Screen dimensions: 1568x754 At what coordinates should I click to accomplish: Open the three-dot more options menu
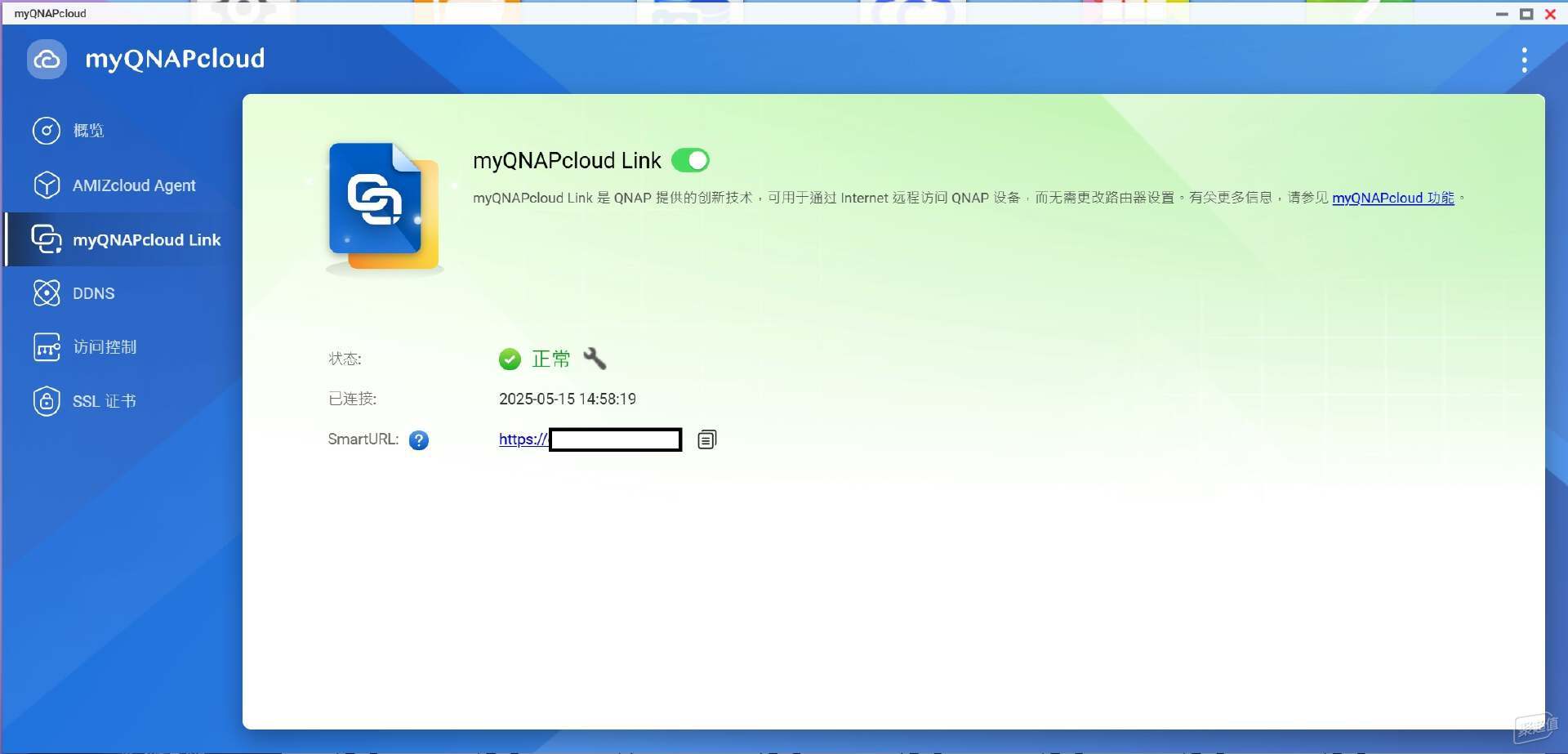pyautogui.click(x=1524, y=60)
